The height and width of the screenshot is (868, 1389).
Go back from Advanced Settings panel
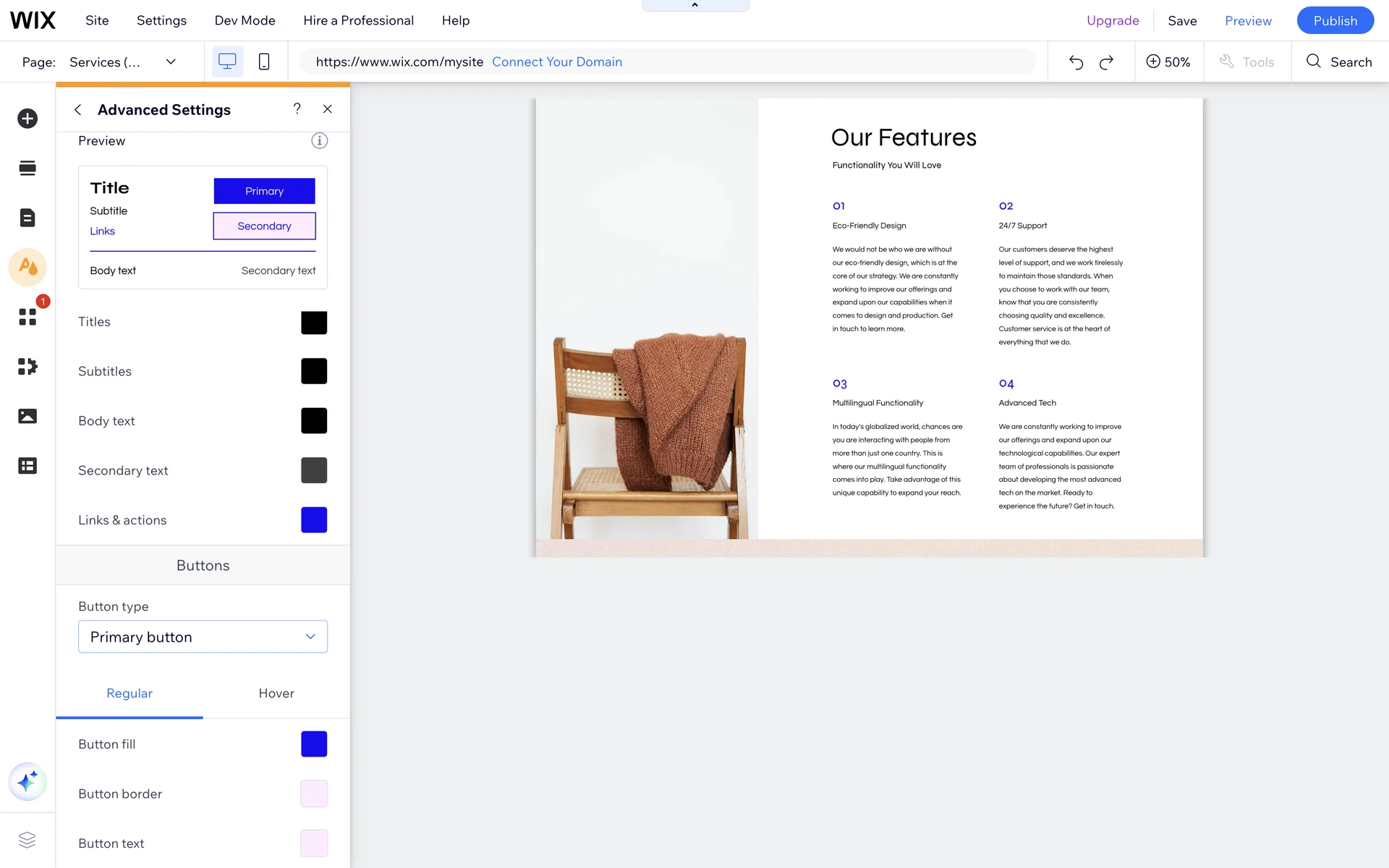78,109
